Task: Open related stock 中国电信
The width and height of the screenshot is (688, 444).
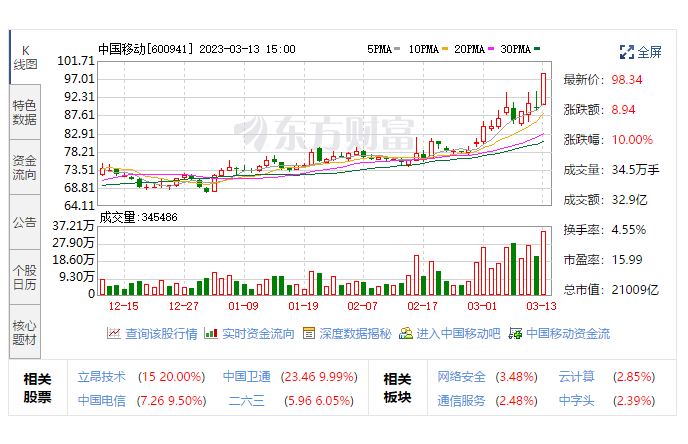Action: pos(101,401)
